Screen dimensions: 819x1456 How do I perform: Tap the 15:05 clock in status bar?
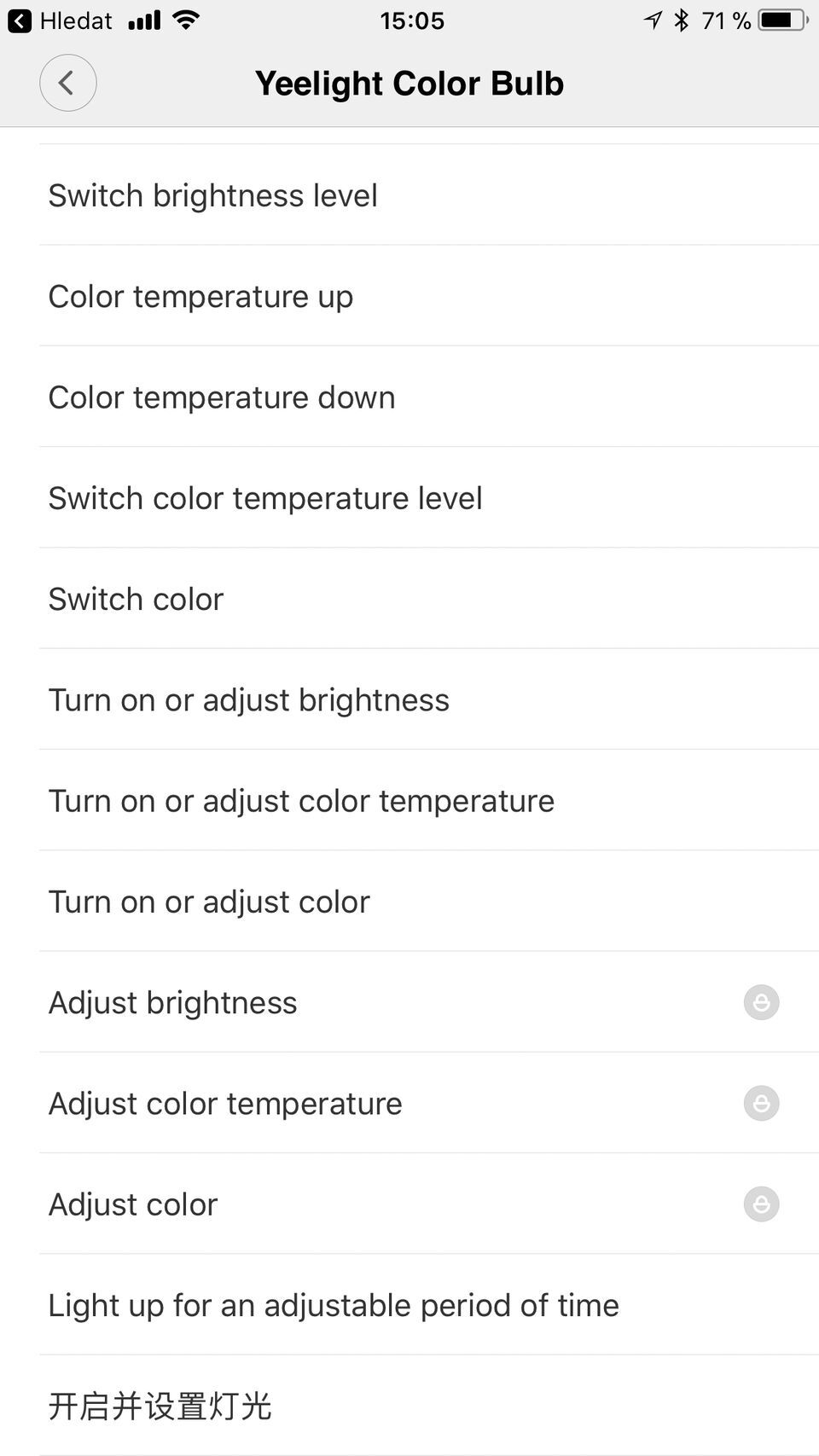(x=412, y=20)
